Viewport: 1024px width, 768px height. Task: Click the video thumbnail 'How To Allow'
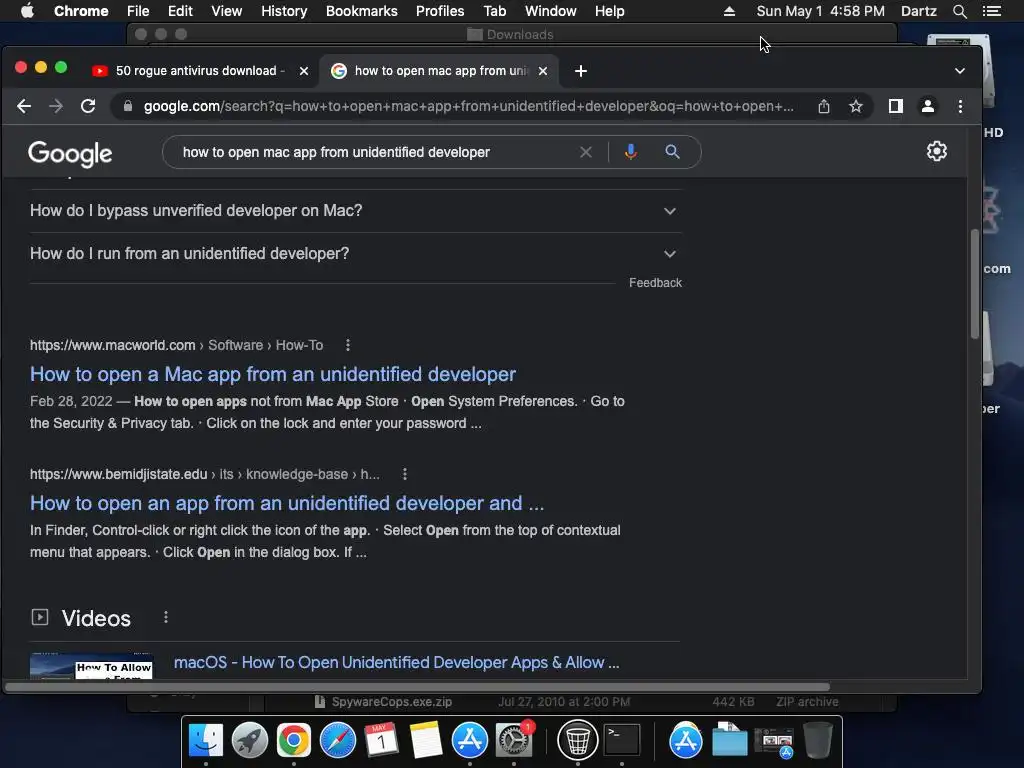pyautogui.click(x=91, y=666)
